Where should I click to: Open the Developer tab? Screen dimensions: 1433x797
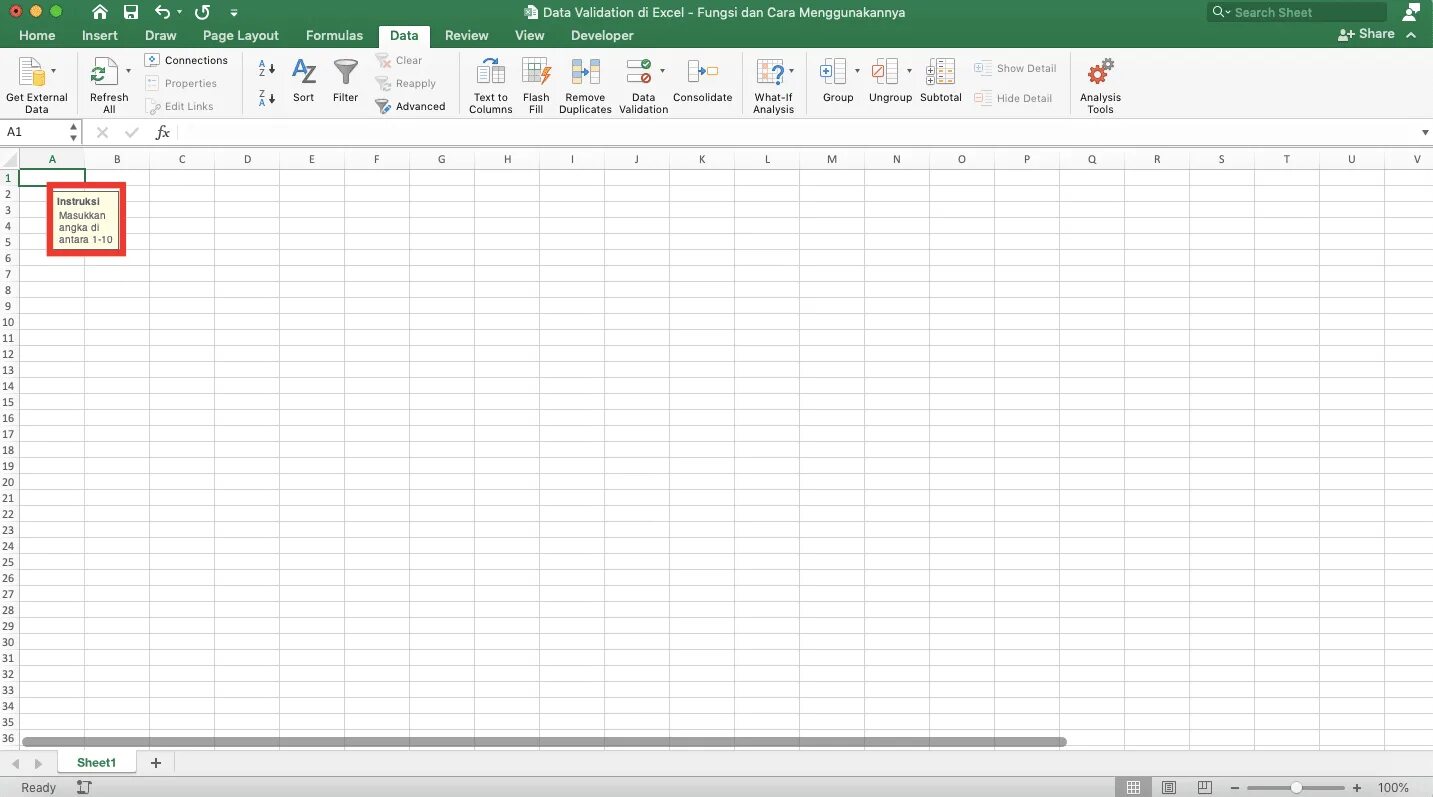coord(602,35)
